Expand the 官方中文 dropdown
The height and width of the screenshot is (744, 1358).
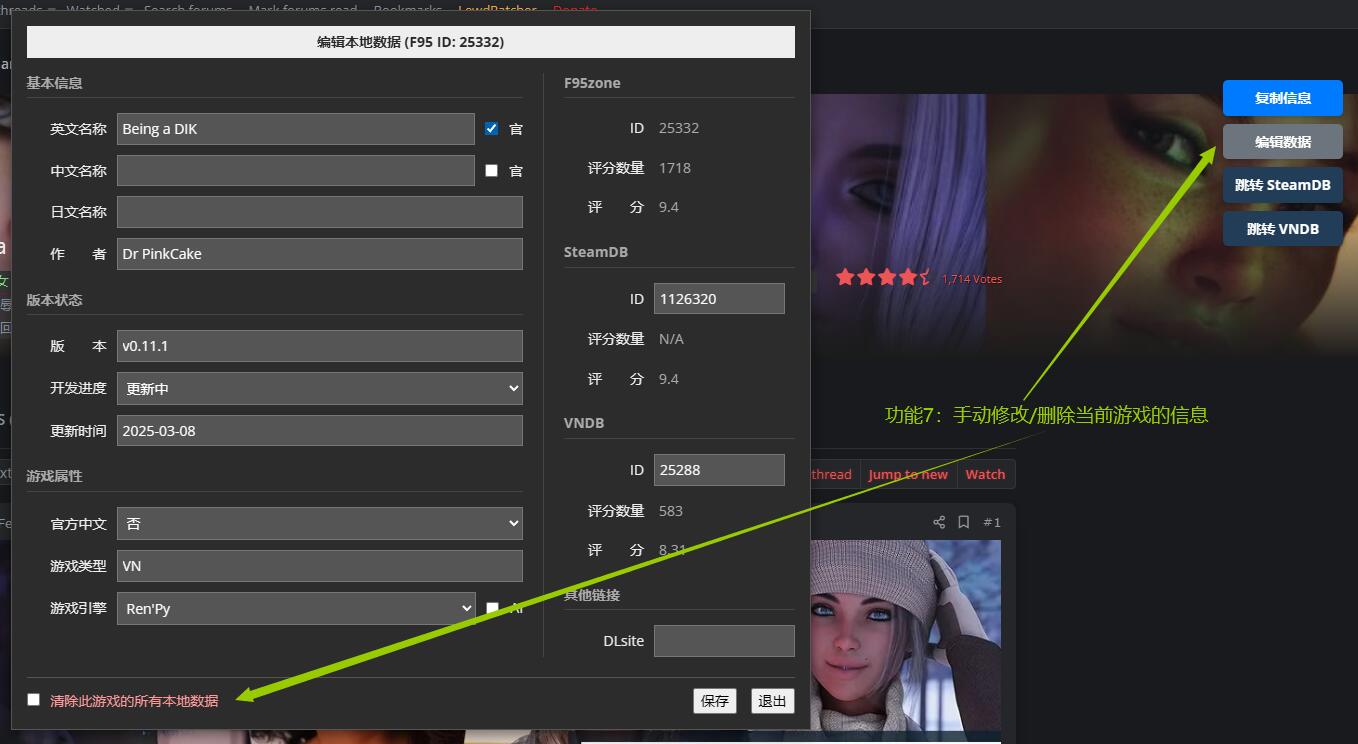[x=319, y=523]
